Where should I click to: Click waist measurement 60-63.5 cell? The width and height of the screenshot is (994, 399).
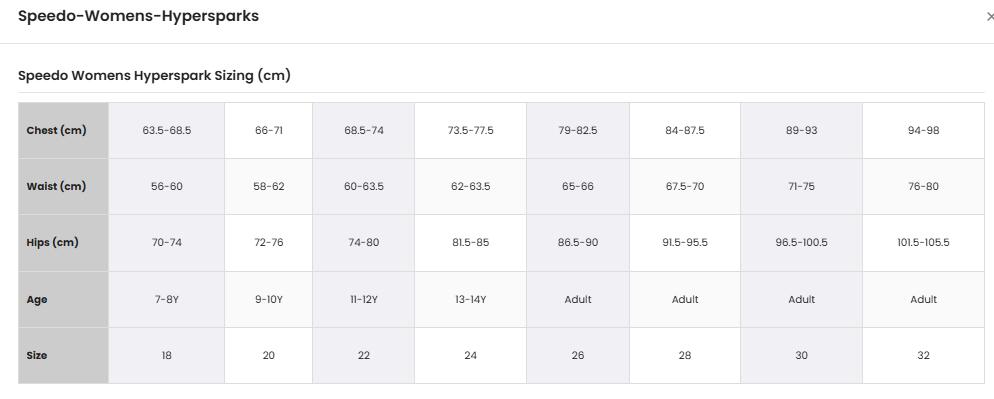click(x=363, y=186)
